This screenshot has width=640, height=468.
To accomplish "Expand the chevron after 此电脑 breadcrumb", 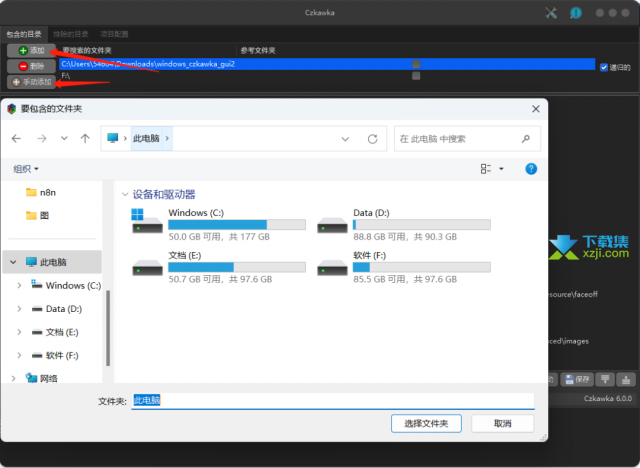I will click(x=167, y=138).
